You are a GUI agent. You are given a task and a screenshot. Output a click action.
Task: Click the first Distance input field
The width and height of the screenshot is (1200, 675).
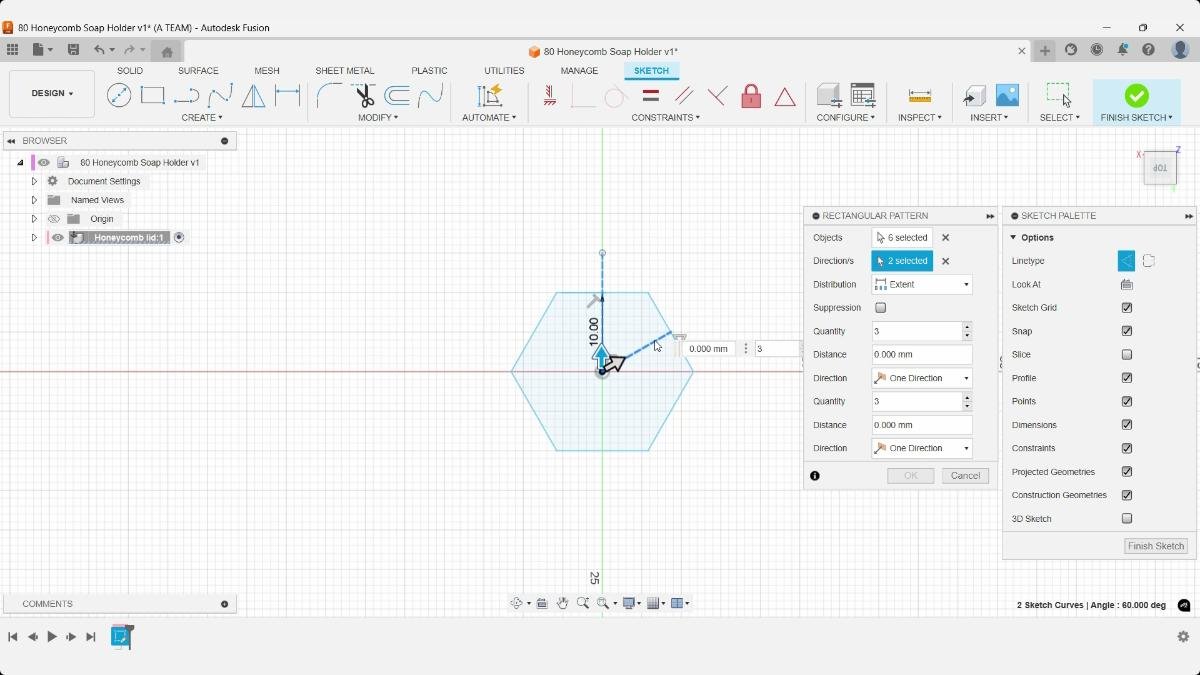(922, 355)
